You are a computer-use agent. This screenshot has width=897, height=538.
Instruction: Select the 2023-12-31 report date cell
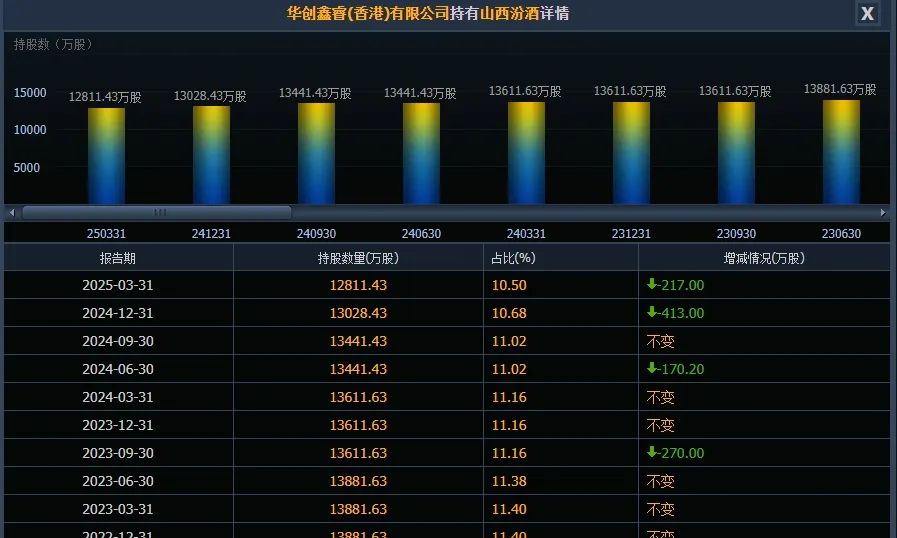click(x=118, y=425)
